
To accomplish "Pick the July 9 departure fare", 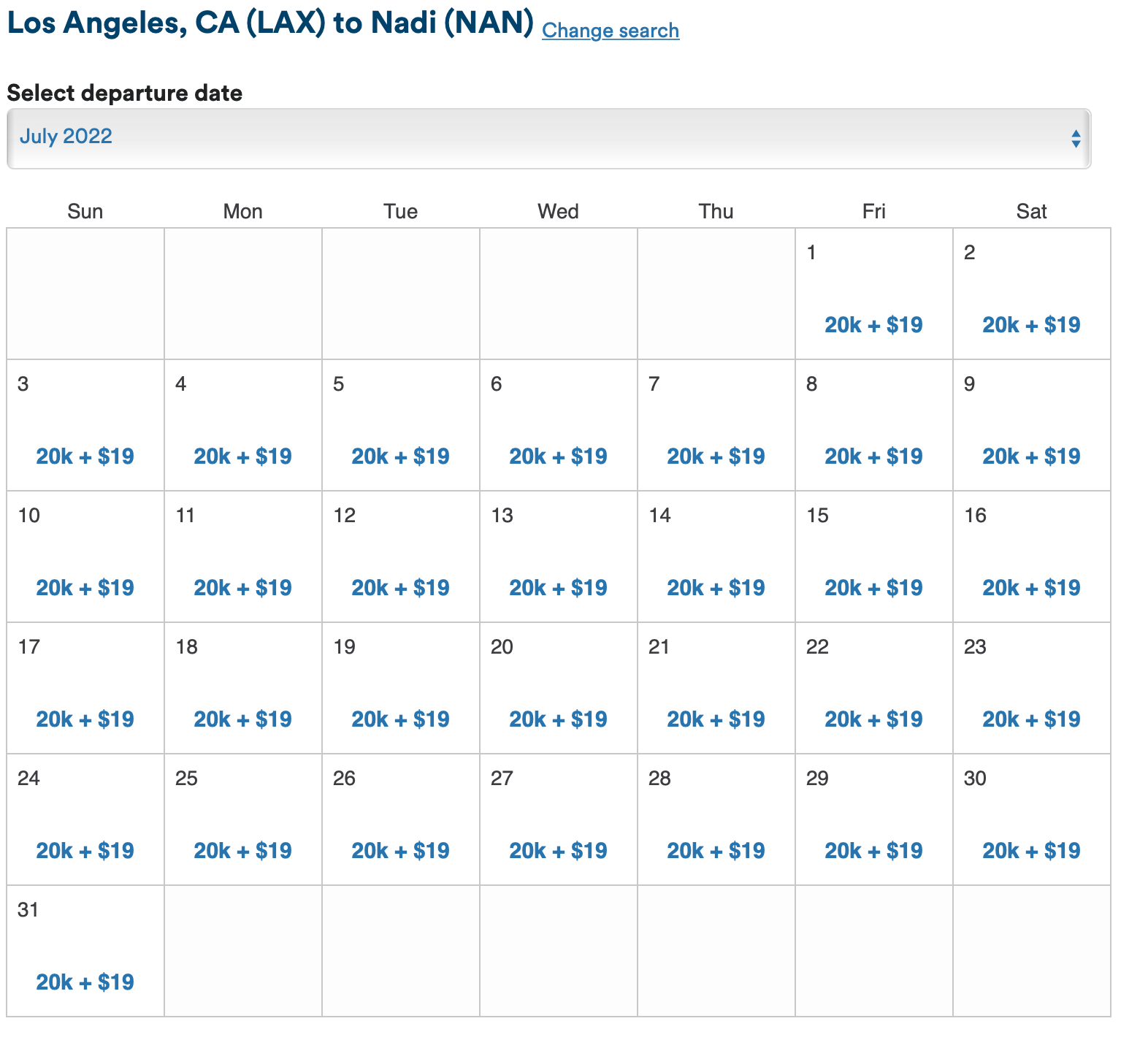I will click(x=1031, y=456).
